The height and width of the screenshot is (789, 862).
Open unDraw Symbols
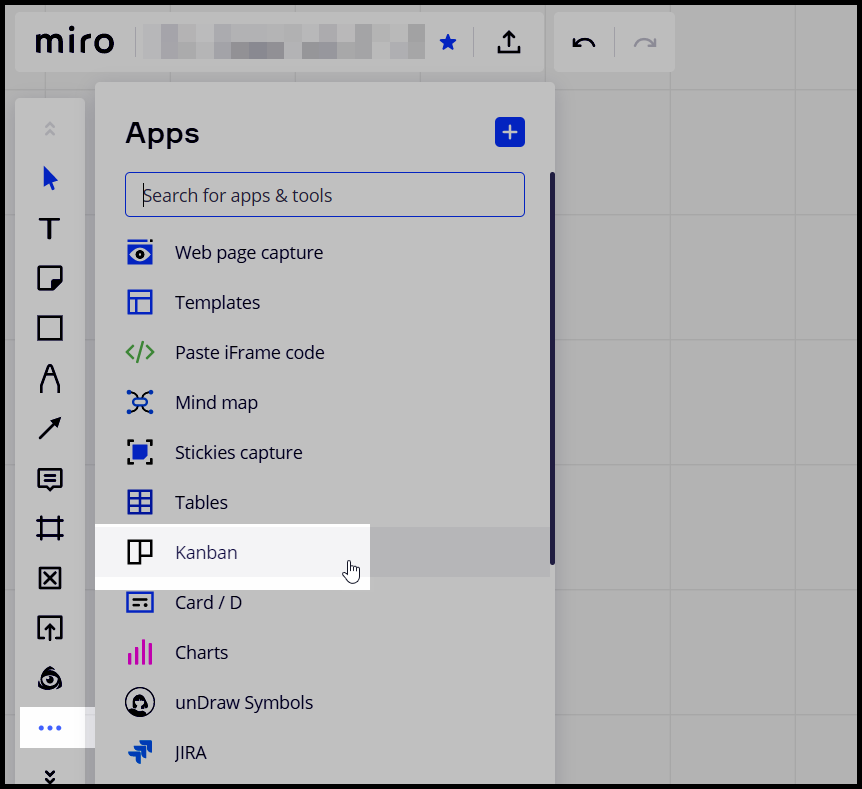(x=322, y=703)
